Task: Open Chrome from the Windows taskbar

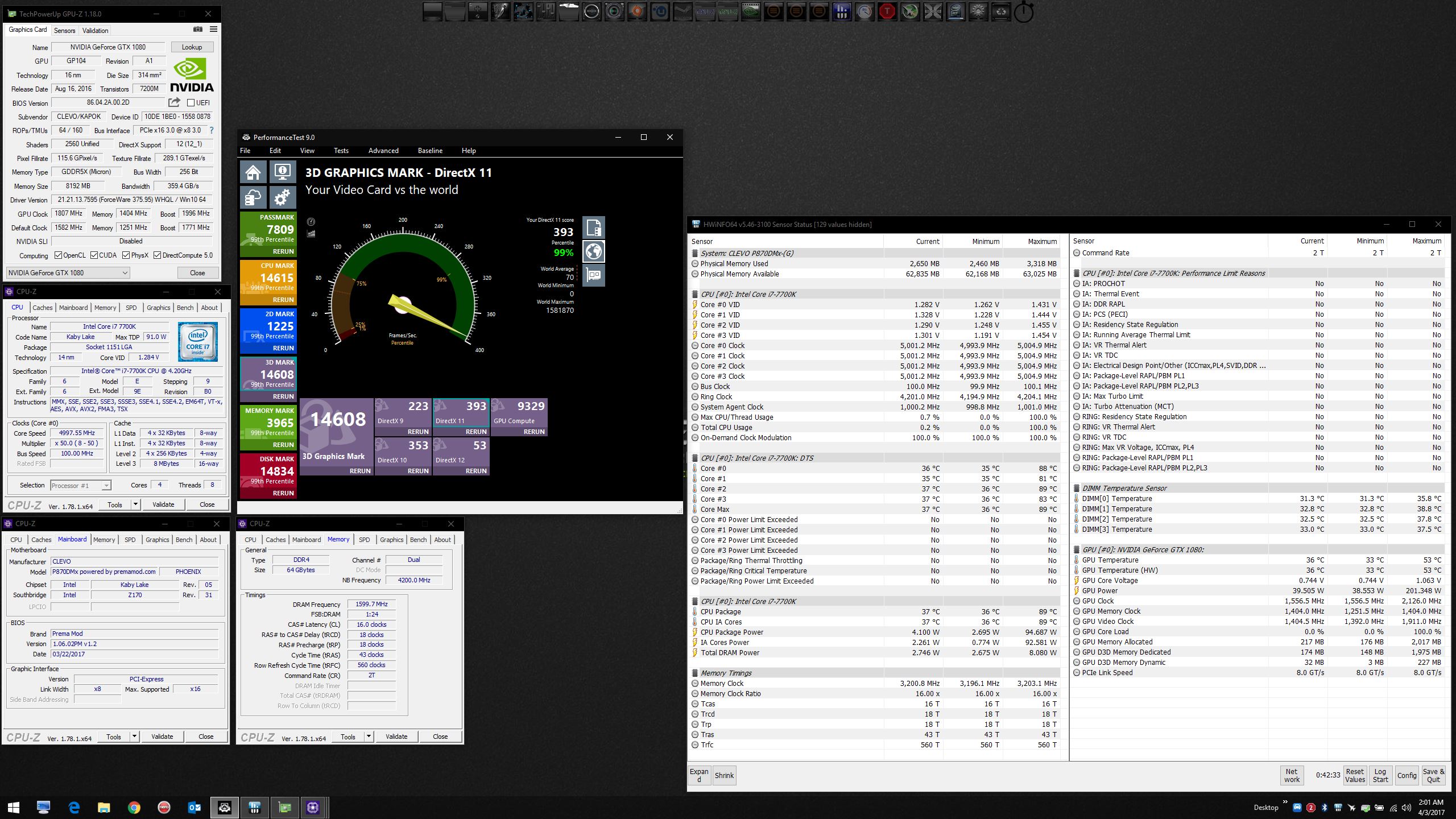Action: (134, 807)
